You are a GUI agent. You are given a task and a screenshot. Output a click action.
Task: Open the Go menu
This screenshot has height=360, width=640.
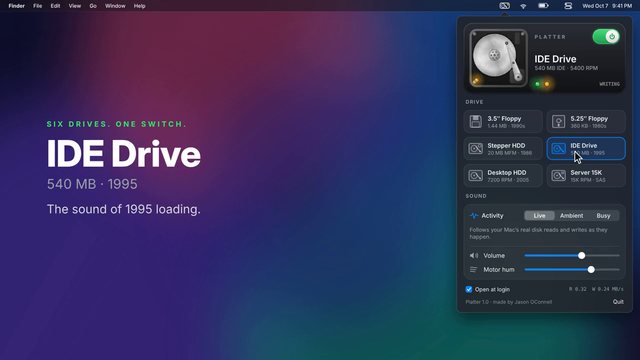pos(93,6)
